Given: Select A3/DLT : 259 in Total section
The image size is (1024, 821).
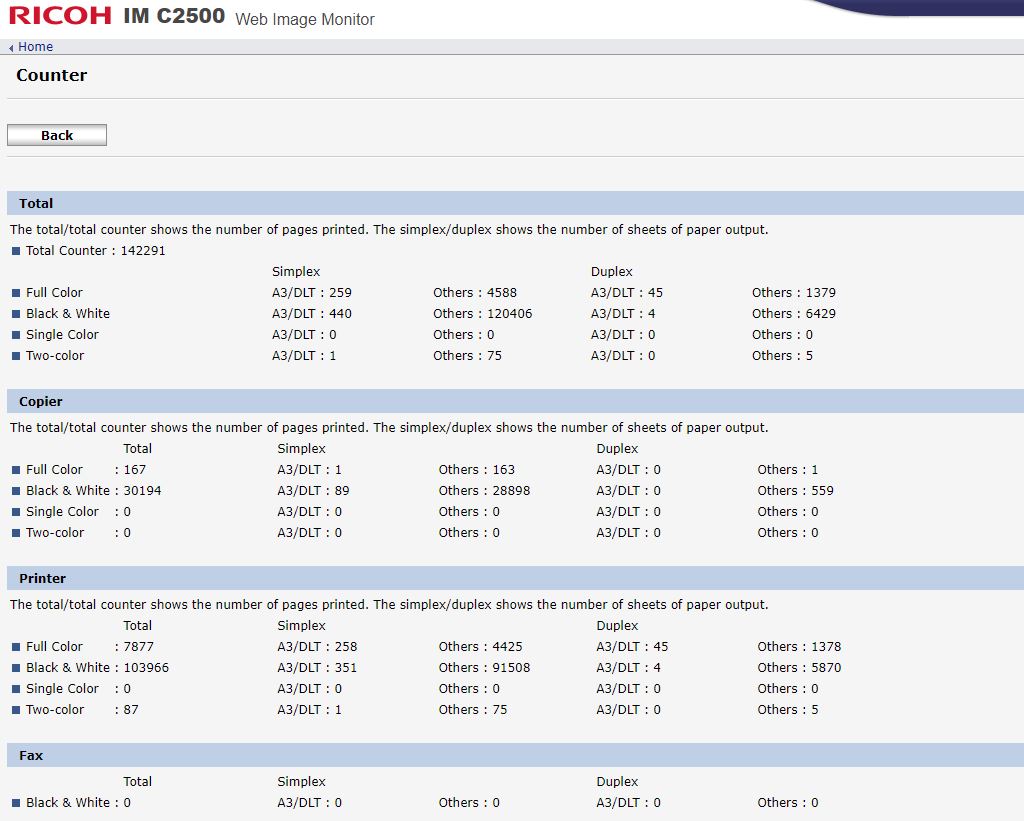Looking at the screenshot, I should [312, 293].
